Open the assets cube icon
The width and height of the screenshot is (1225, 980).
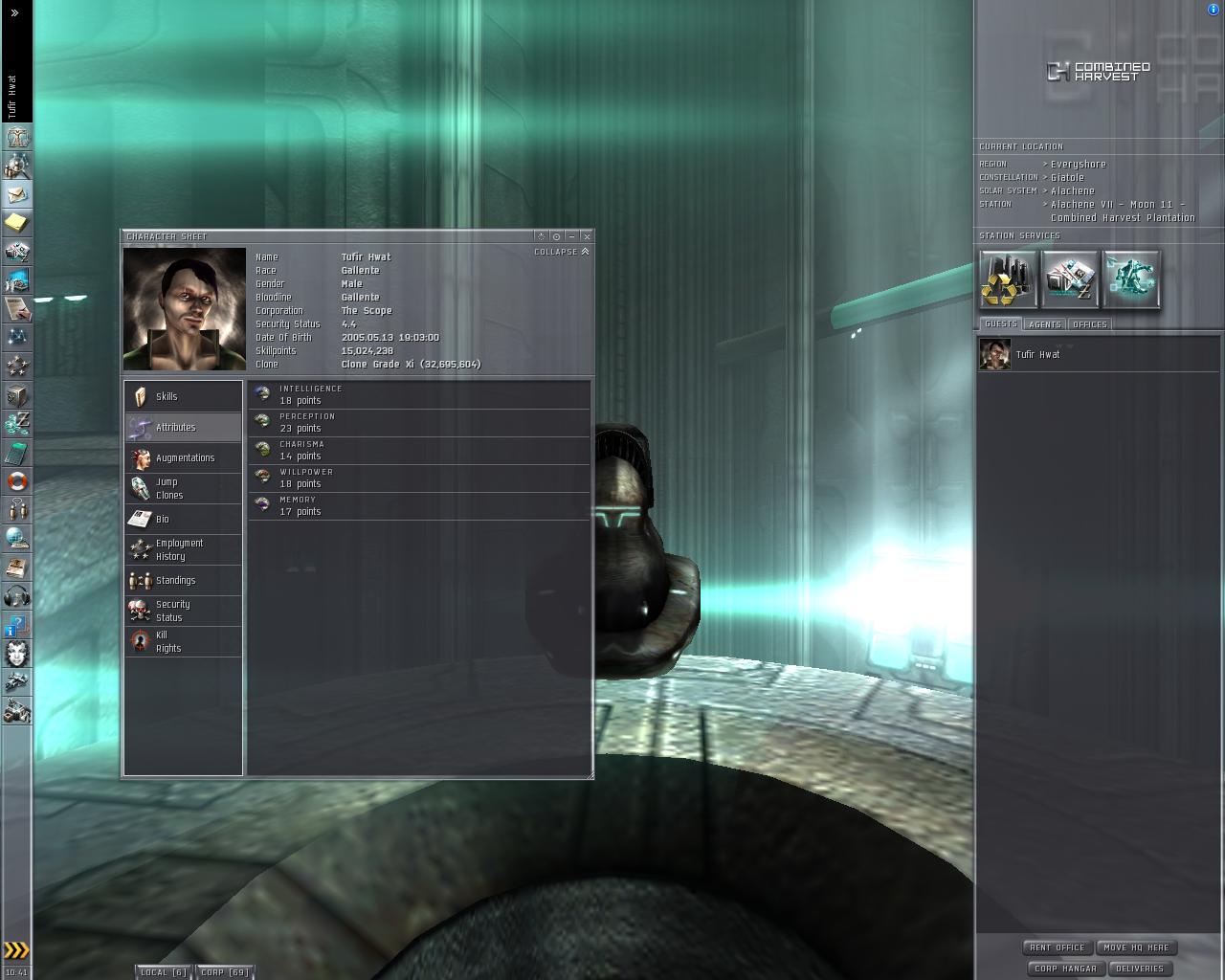(17, 395)
